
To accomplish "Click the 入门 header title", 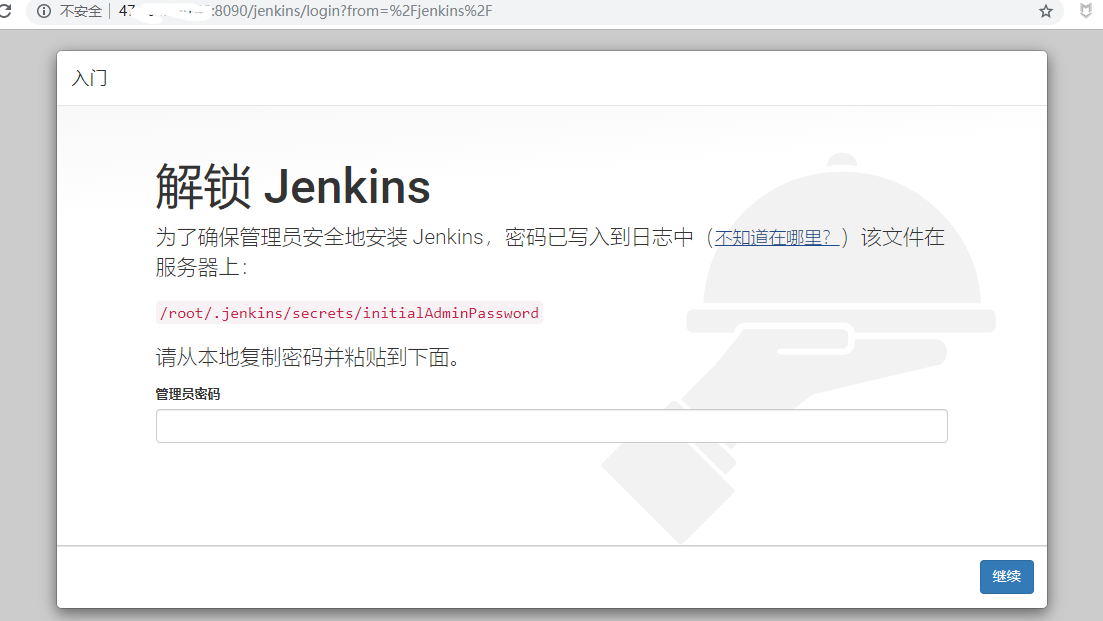I will [89, 78].
